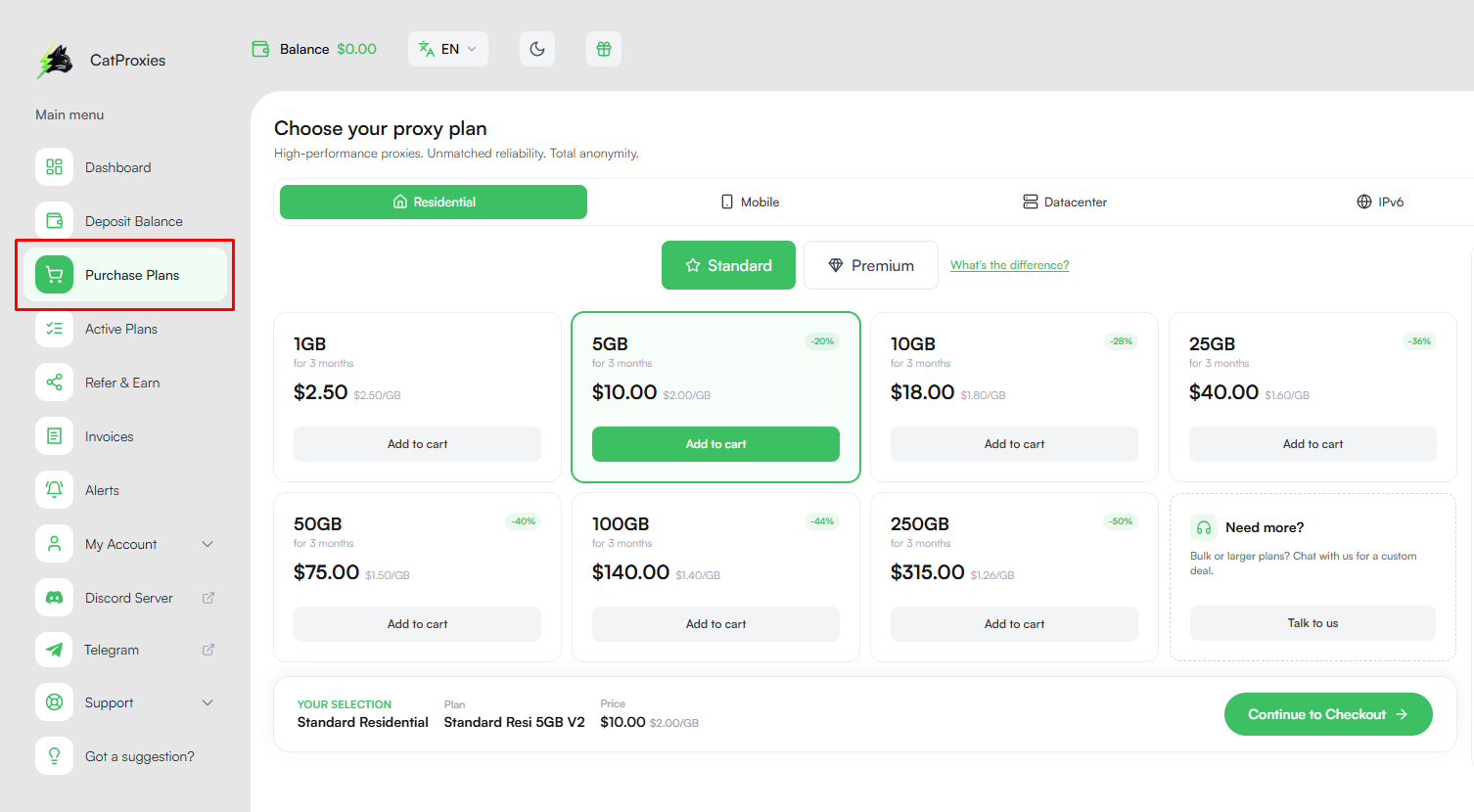Viewport: 1474px width, 812px height.
Task: Click the headset icon beside Need more?
Action: (x=1204, y=527)
